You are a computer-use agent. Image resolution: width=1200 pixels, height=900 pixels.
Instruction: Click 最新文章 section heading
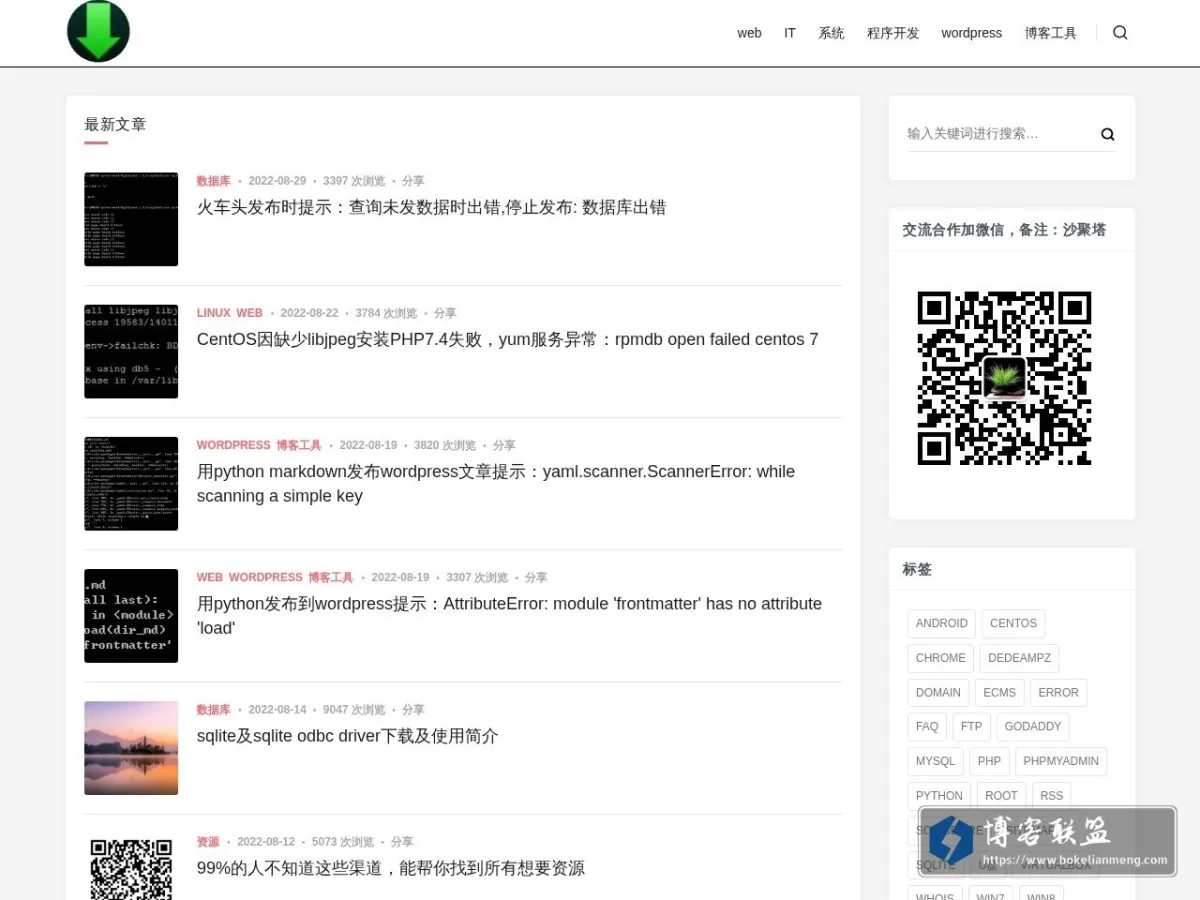(115, 124)
